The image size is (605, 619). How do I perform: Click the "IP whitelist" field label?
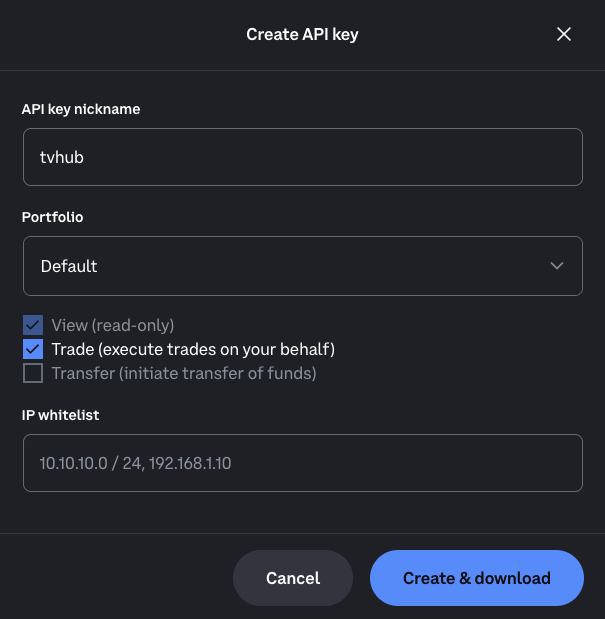[x=61, y=413]
